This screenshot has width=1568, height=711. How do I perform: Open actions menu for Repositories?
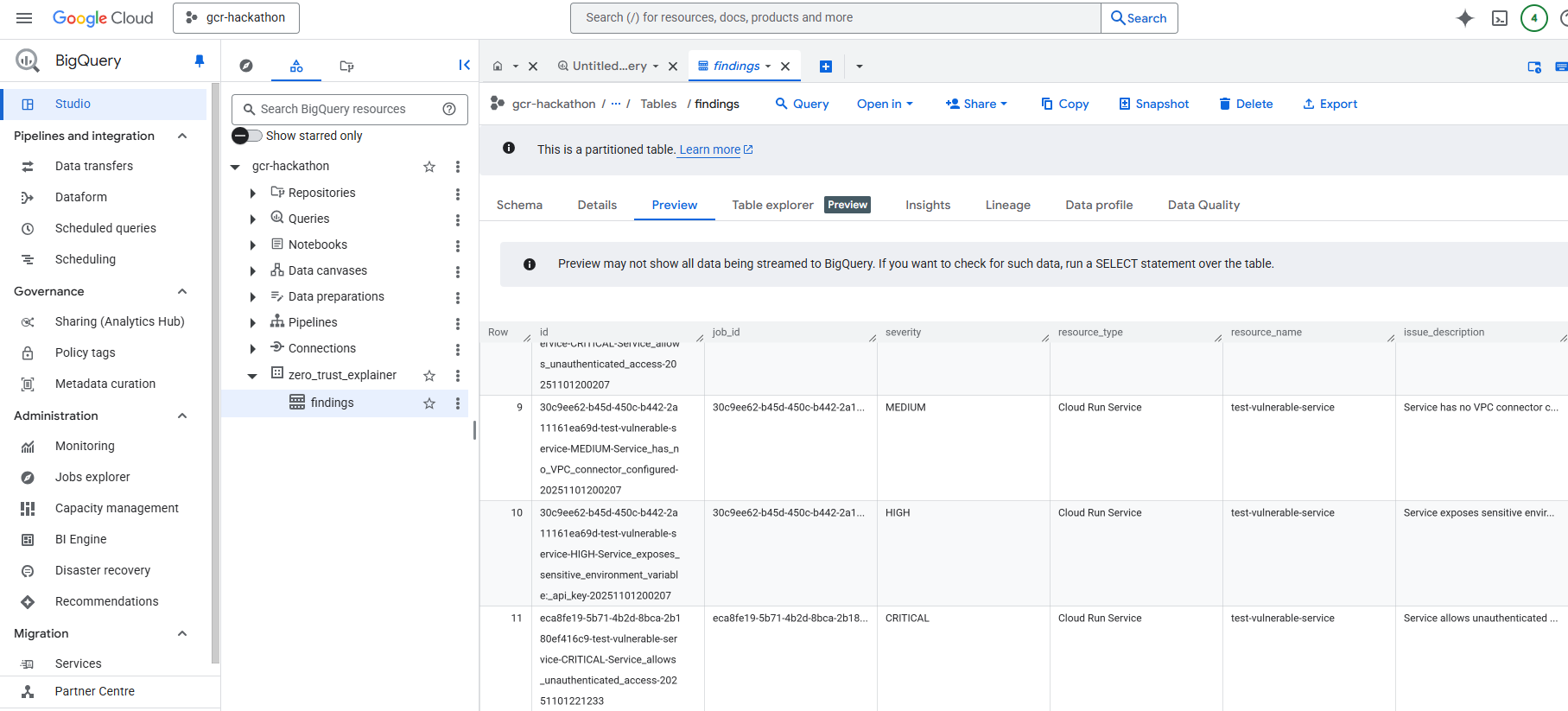[x=458, y=194]
